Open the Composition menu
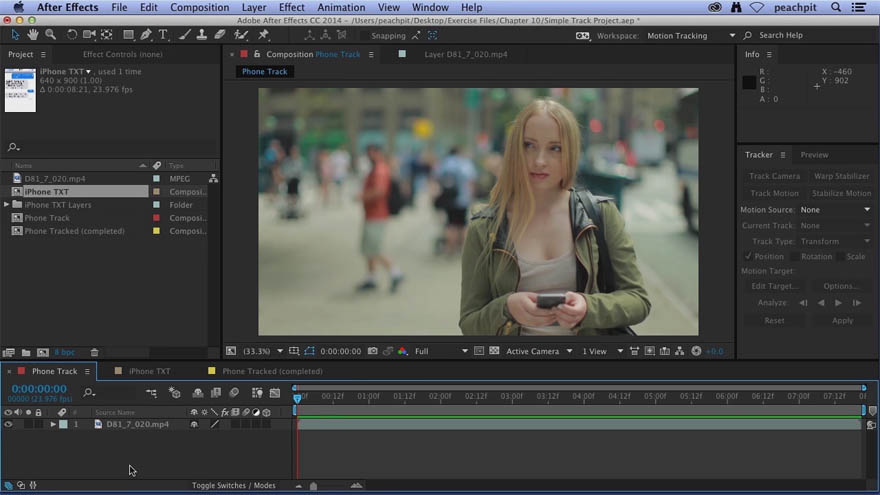Screen dimensions: 880x495 199,7
